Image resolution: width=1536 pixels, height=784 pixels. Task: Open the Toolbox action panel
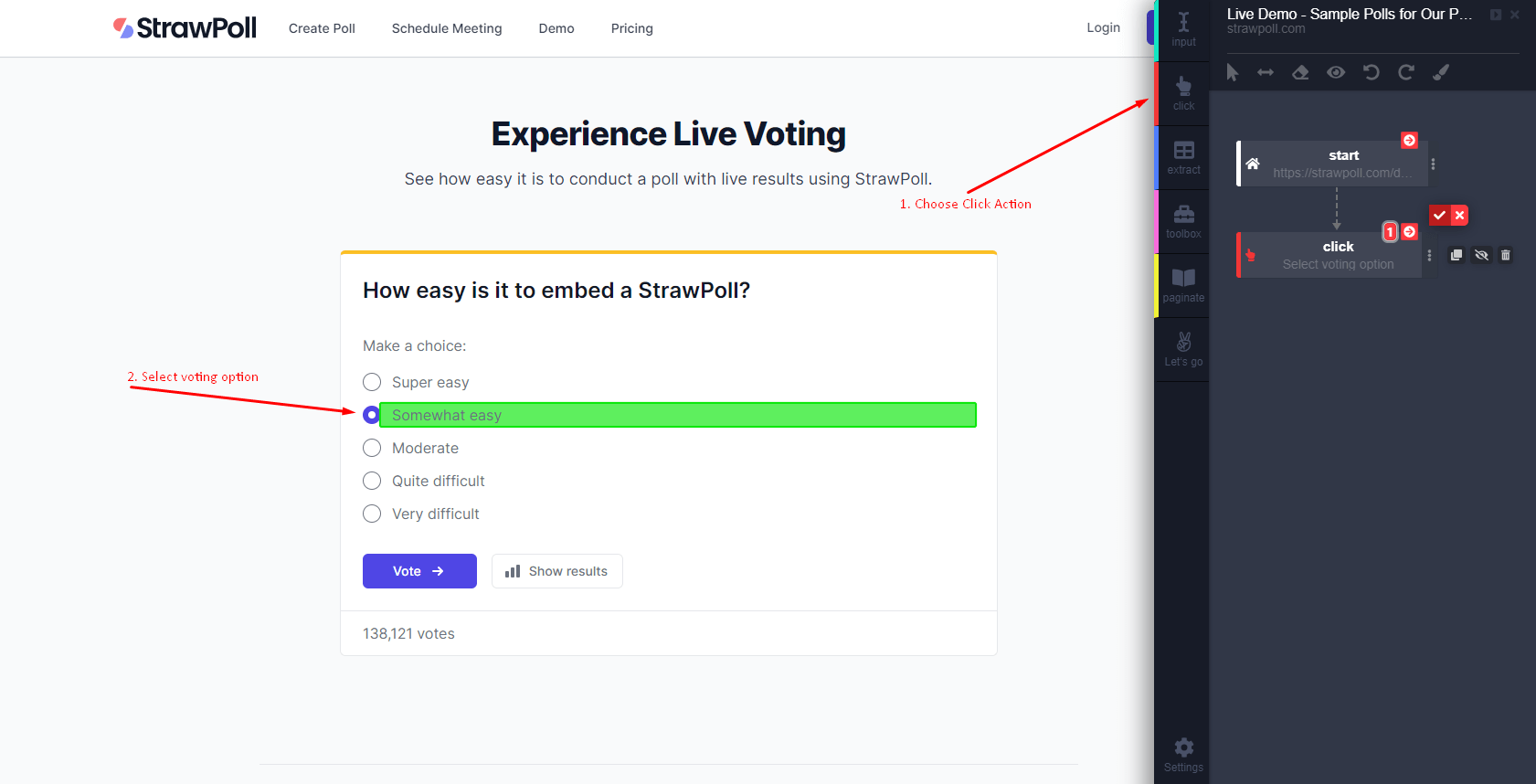pyautogui.click(x=1183, y=220)
